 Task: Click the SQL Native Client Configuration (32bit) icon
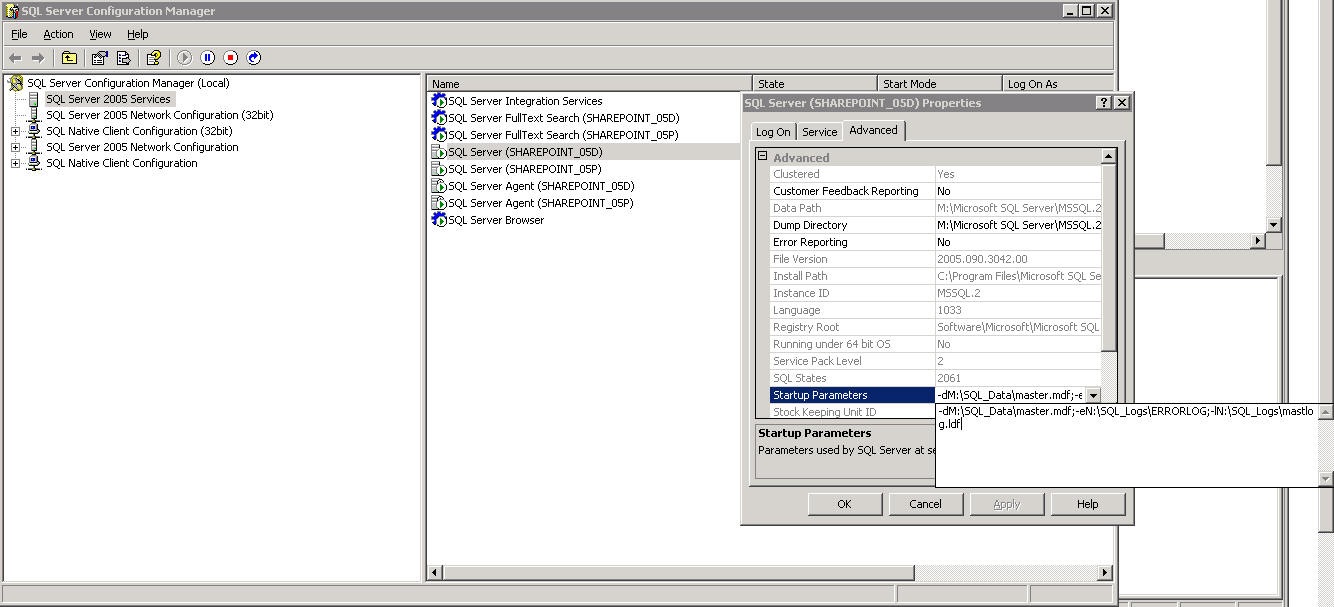pyautogui.click(x=34, y=131)
